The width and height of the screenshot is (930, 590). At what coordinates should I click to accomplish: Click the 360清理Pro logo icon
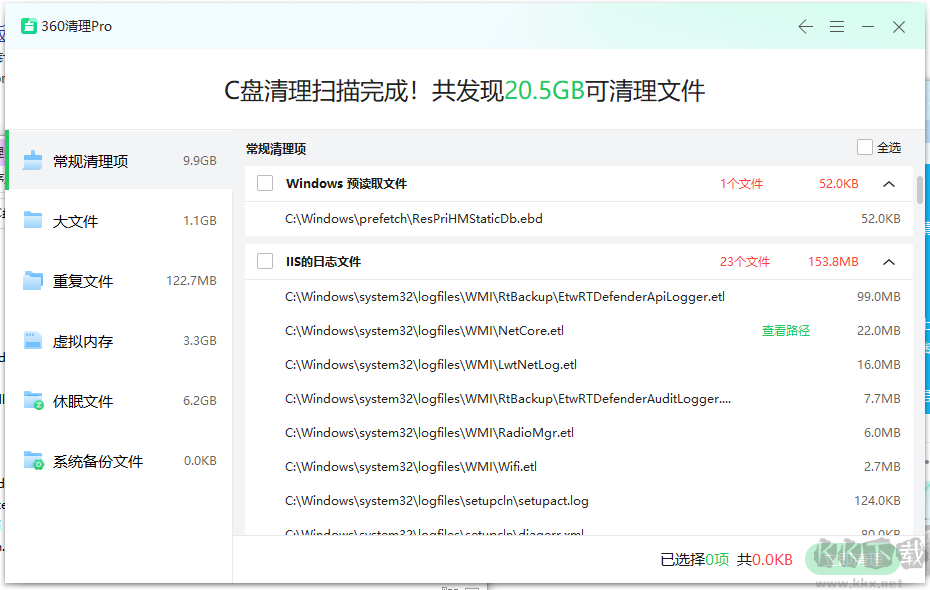tap(28, 26)
